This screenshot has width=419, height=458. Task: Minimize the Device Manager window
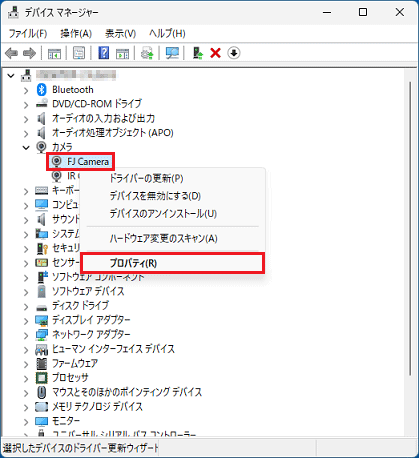327,12
